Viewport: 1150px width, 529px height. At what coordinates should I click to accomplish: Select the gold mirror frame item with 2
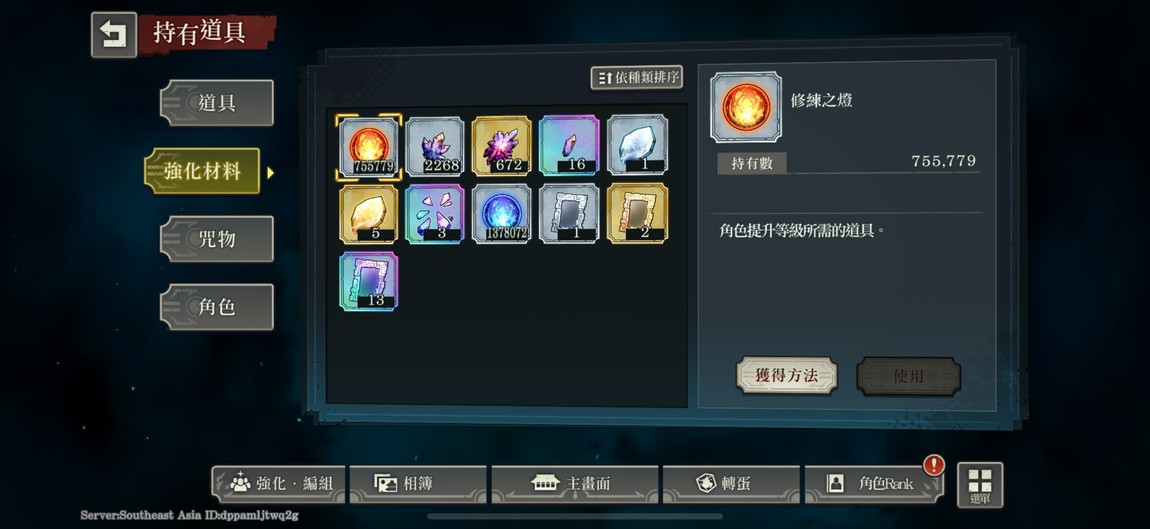[x=637, y=214]
